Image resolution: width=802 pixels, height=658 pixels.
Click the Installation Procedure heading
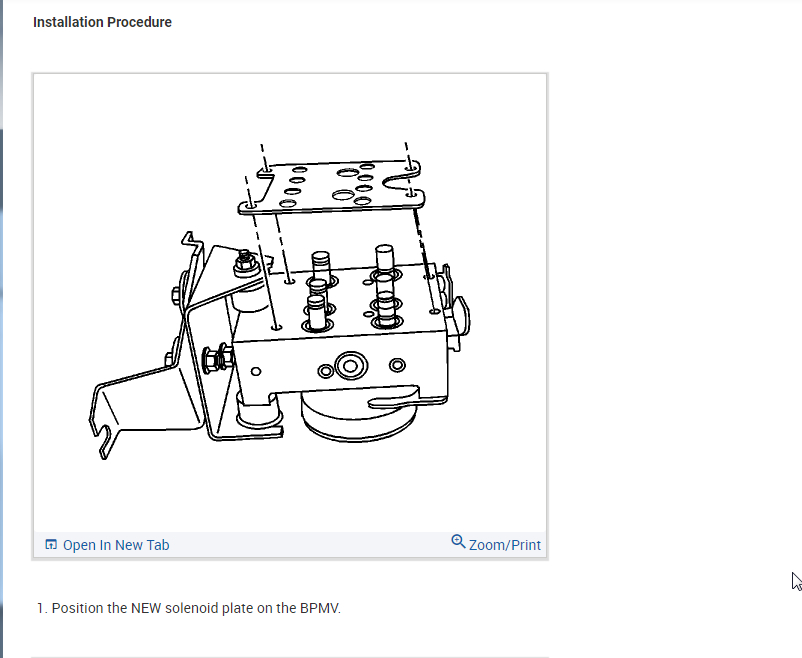point(102,22)
